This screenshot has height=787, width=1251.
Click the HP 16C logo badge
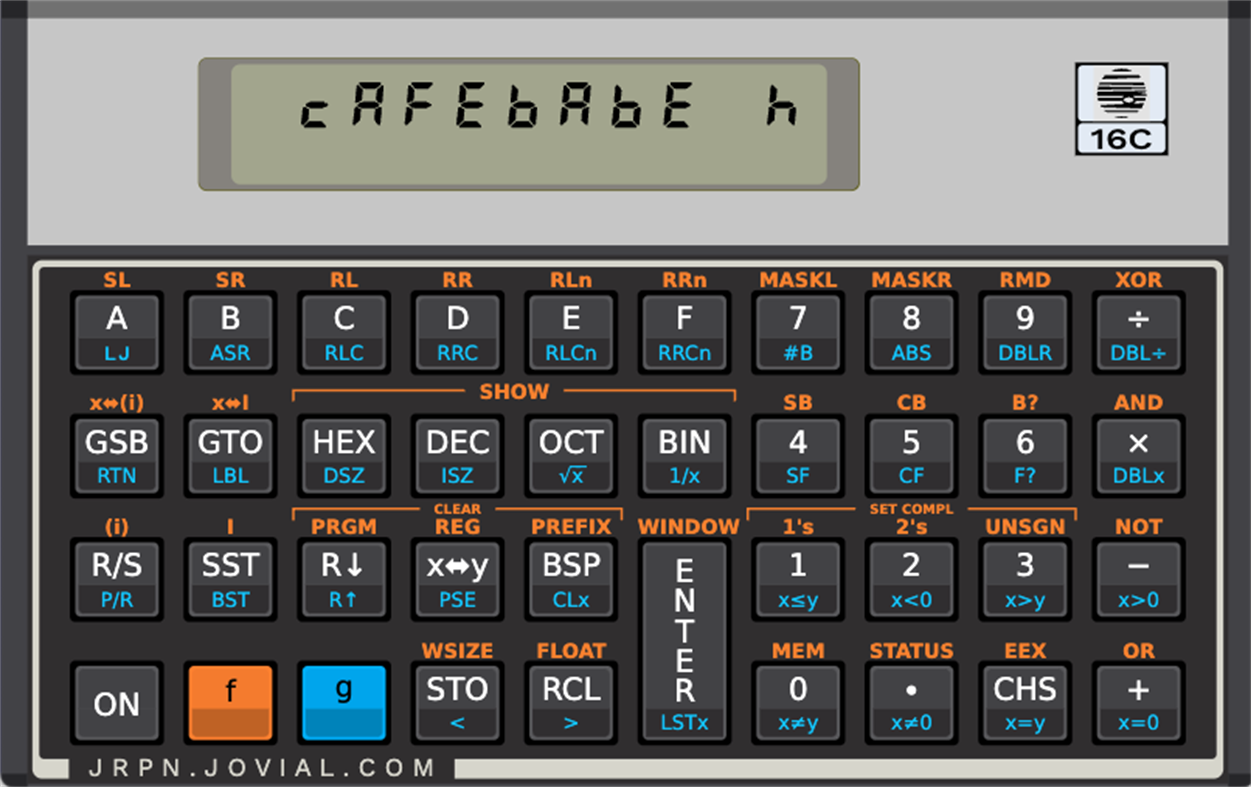click(x=1121, y=108)
